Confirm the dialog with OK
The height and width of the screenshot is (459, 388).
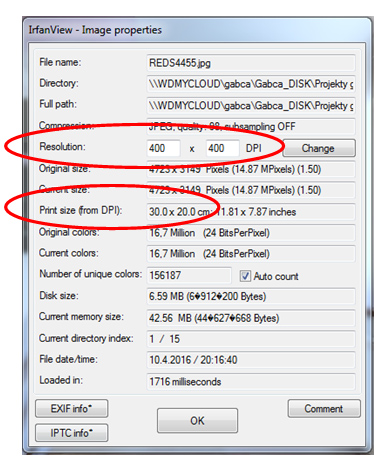(197, 421)
